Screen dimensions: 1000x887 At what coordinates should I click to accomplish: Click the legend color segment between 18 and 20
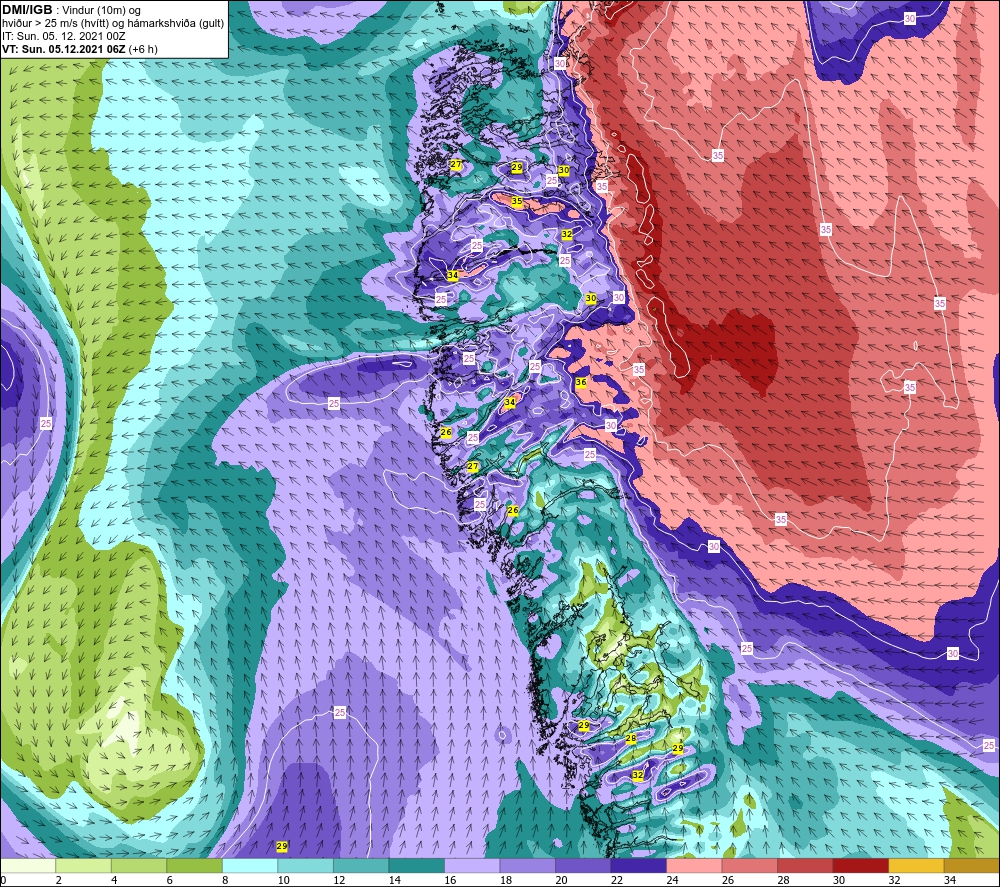[527, 865]
